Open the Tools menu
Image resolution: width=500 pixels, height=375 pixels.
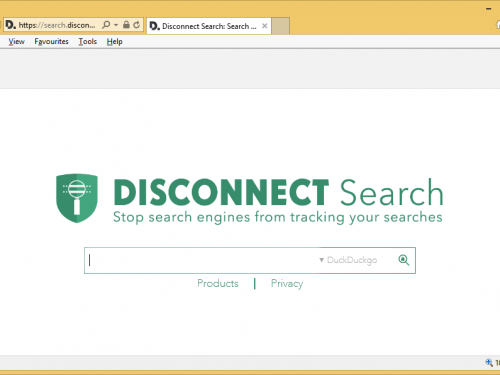click(88, 42)
